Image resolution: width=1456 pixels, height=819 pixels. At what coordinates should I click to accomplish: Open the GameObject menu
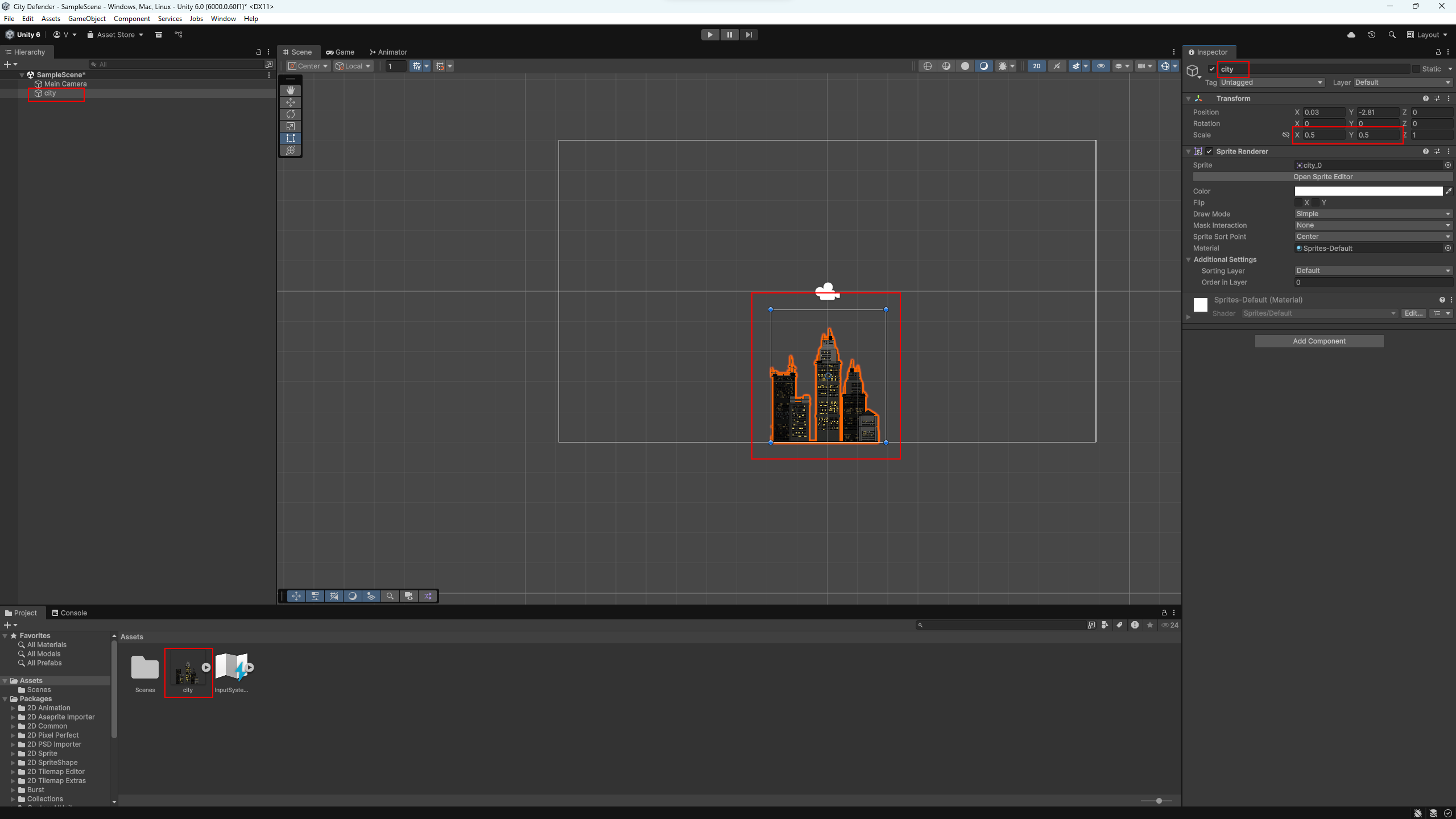86,19
